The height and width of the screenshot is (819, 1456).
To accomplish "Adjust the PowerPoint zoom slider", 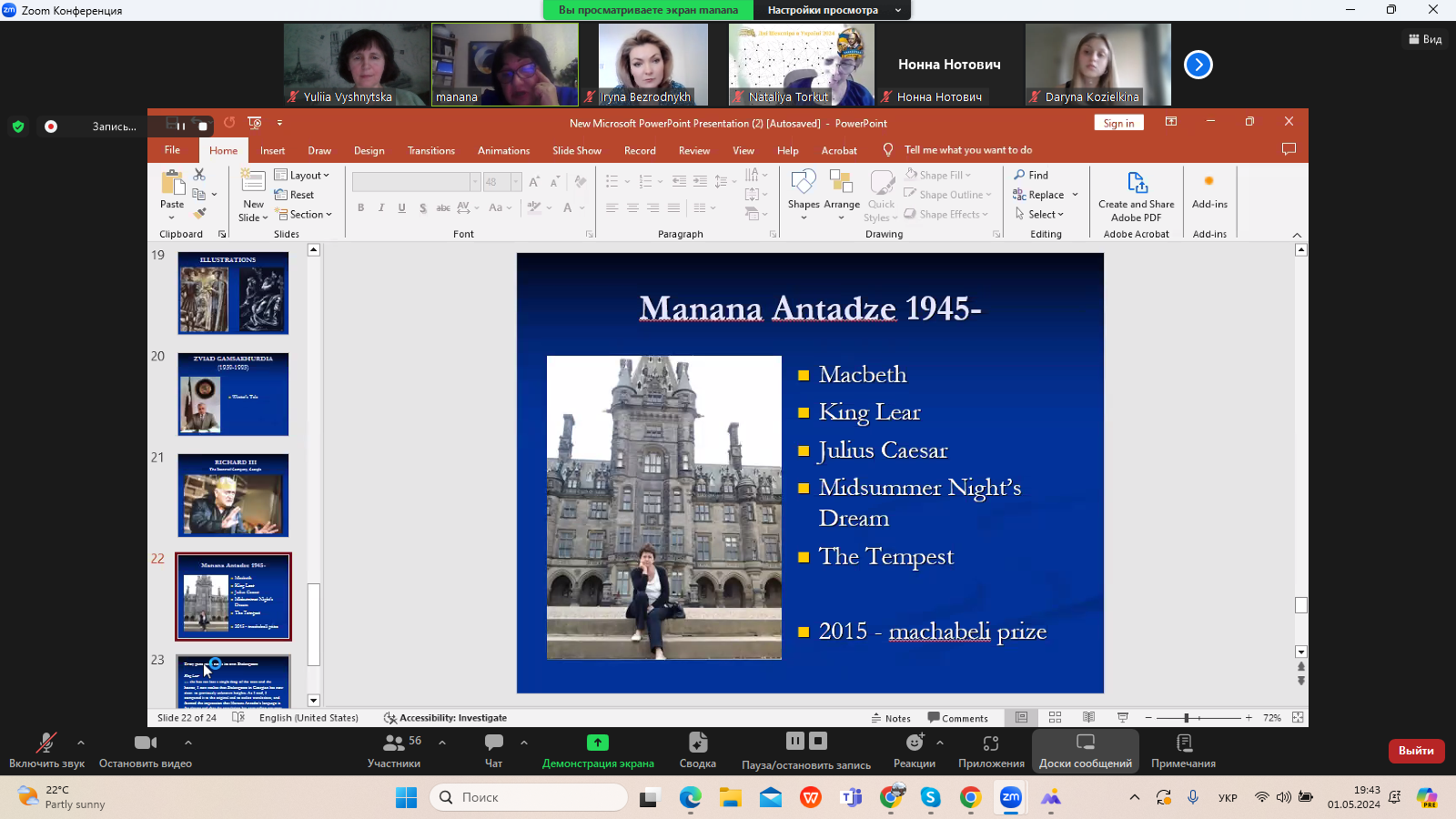I will click(x=1187, y=718).
